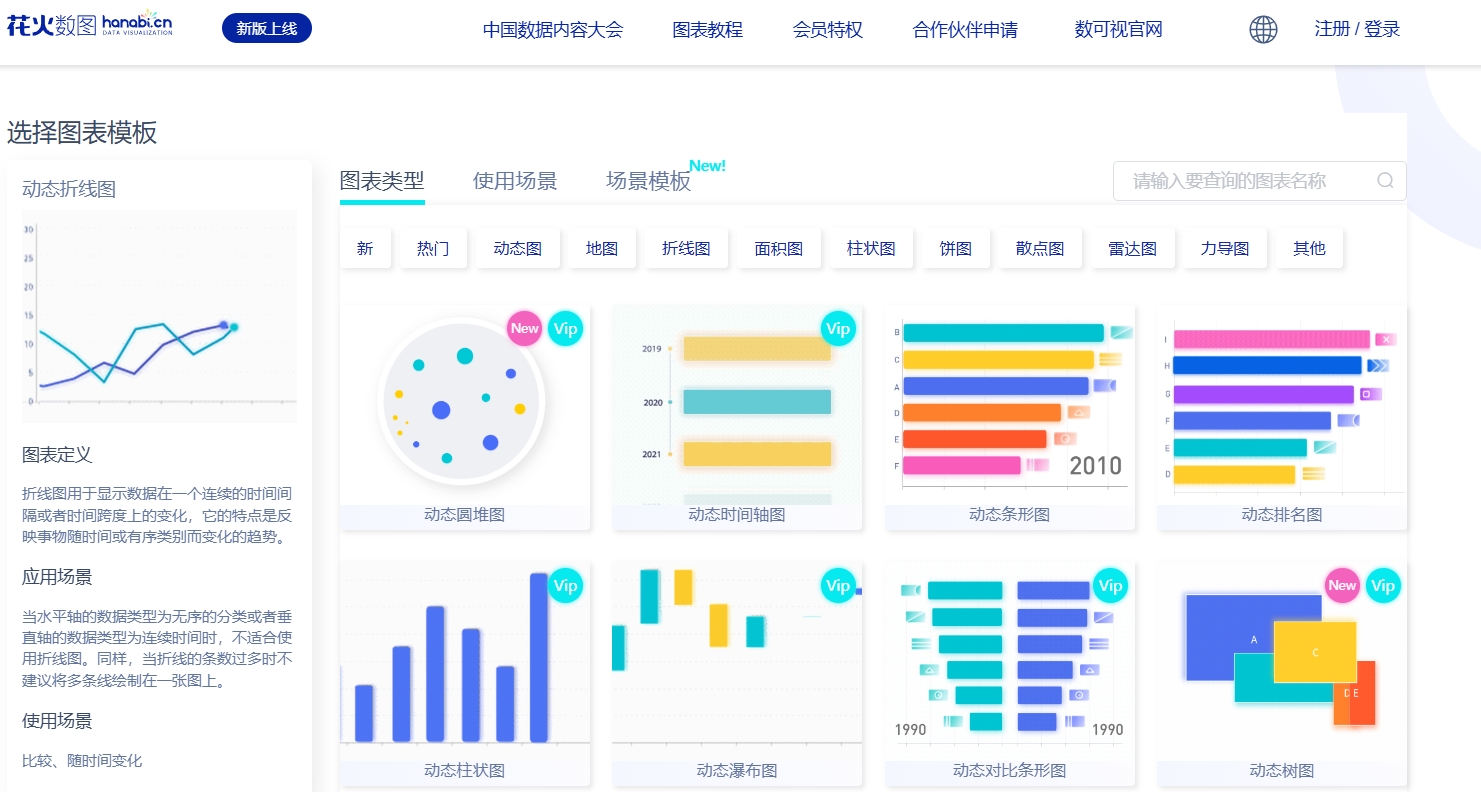Viewport: 1481px width, 792px height.
Task: Open 合作伙伴申请 navigation item
Action: click(x=965, y=30)
